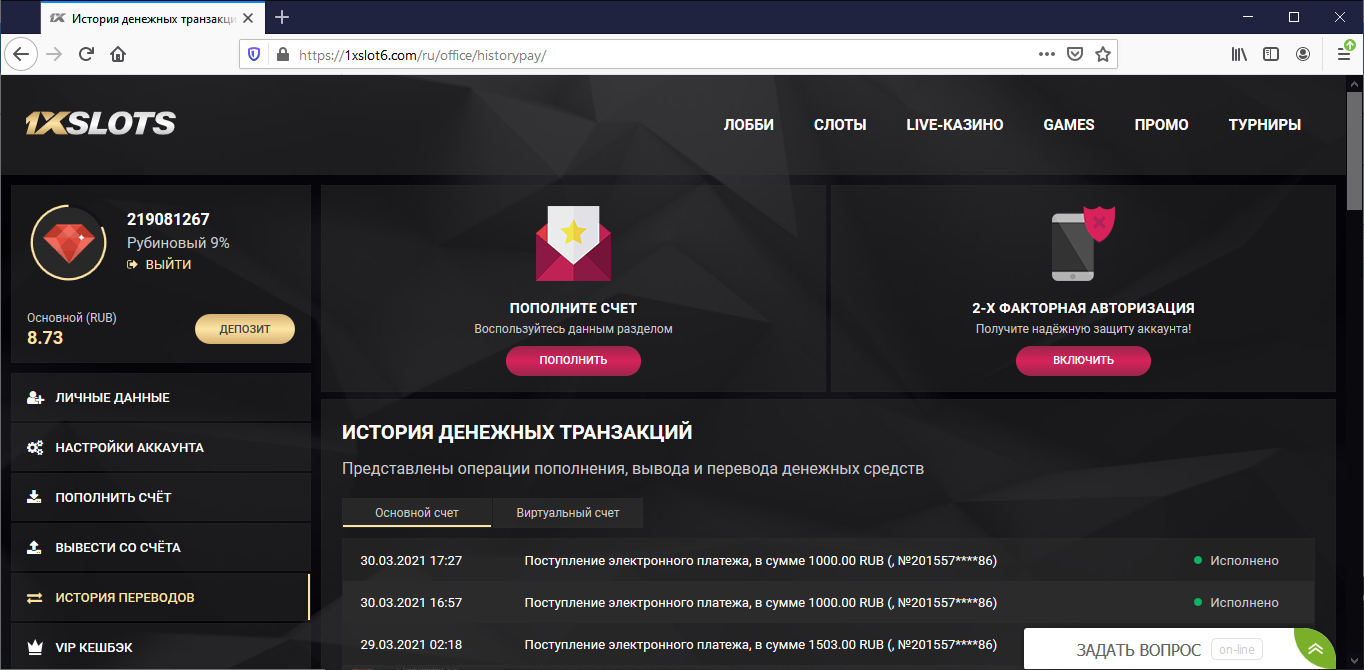Open the Library bookshelf icon
Screen dimensions: 1364x670
[x=1239, y=54]
